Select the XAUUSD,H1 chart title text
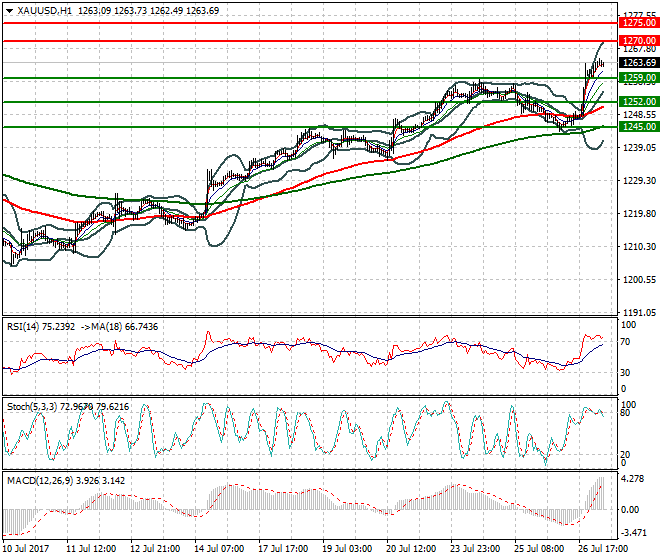660x560 pixels. tap(44, 11)
